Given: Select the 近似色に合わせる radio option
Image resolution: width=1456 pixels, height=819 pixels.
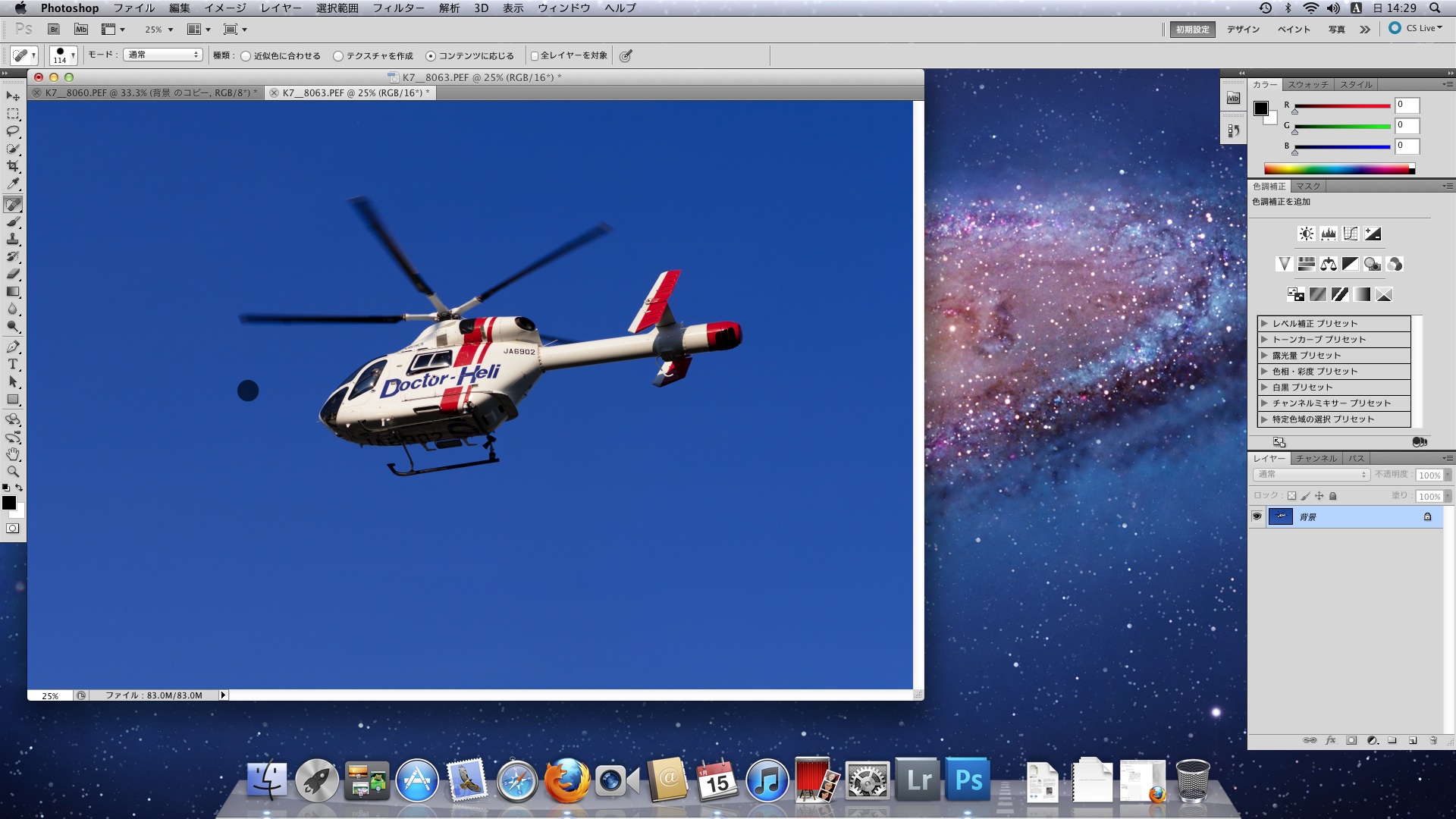Looking at the screenshot, I should tap(246, 56).
